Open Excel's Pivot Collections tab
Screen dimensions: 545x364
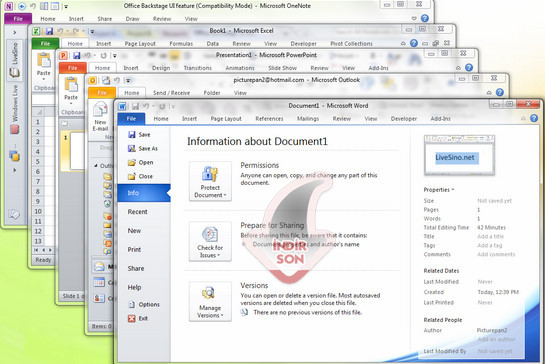coord(351,43)
